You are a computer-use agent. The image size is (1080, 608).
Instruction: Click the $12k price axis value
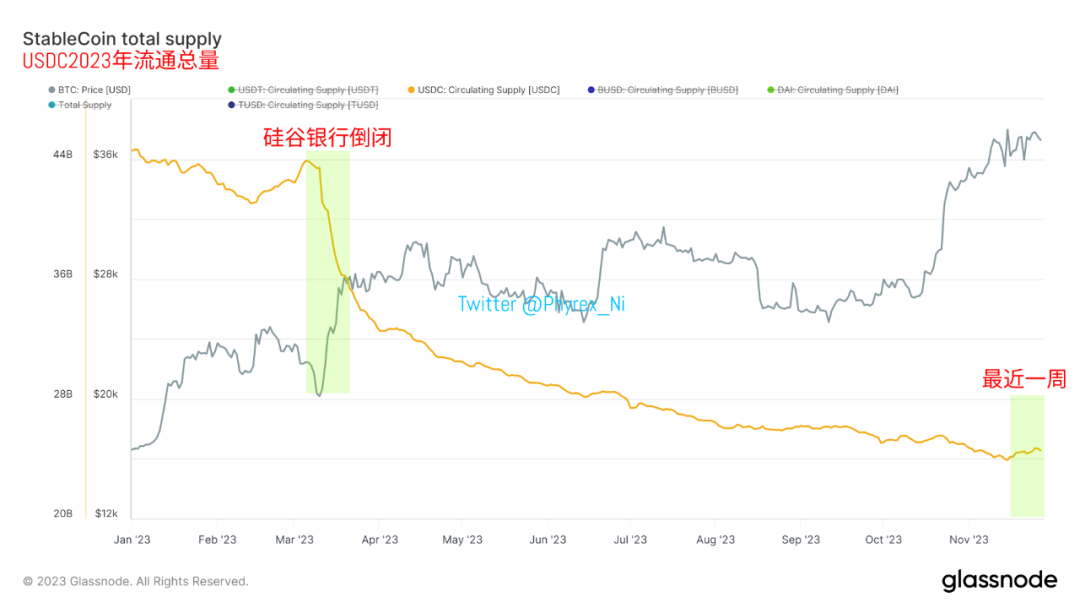pos(105,514)
